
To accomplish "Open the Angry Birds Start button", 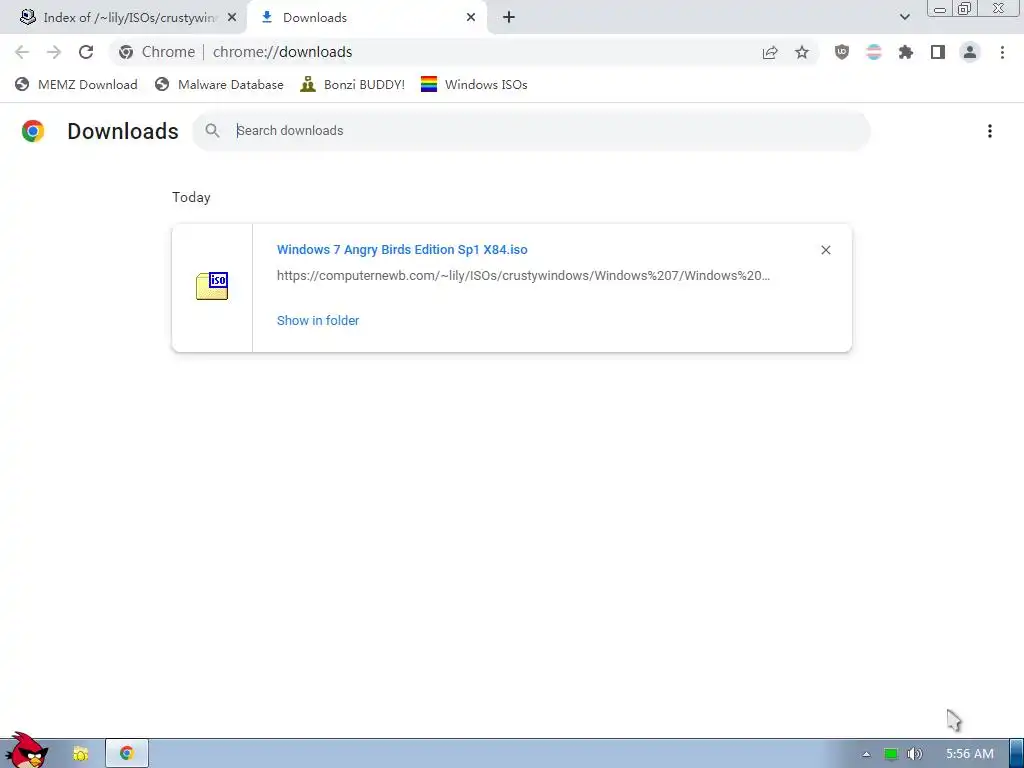I will coord(25,752).
